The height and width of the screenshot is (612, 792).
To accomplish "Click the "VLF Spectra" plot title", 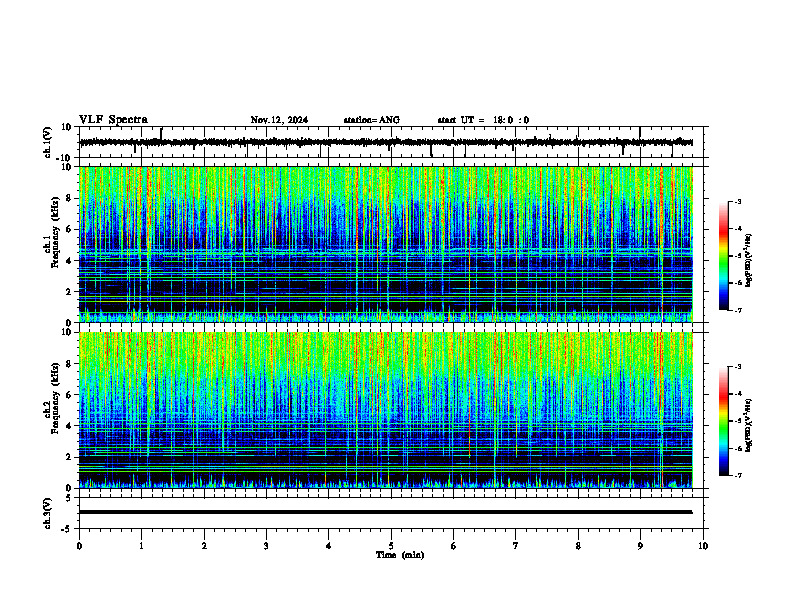I will coord(113,120).
